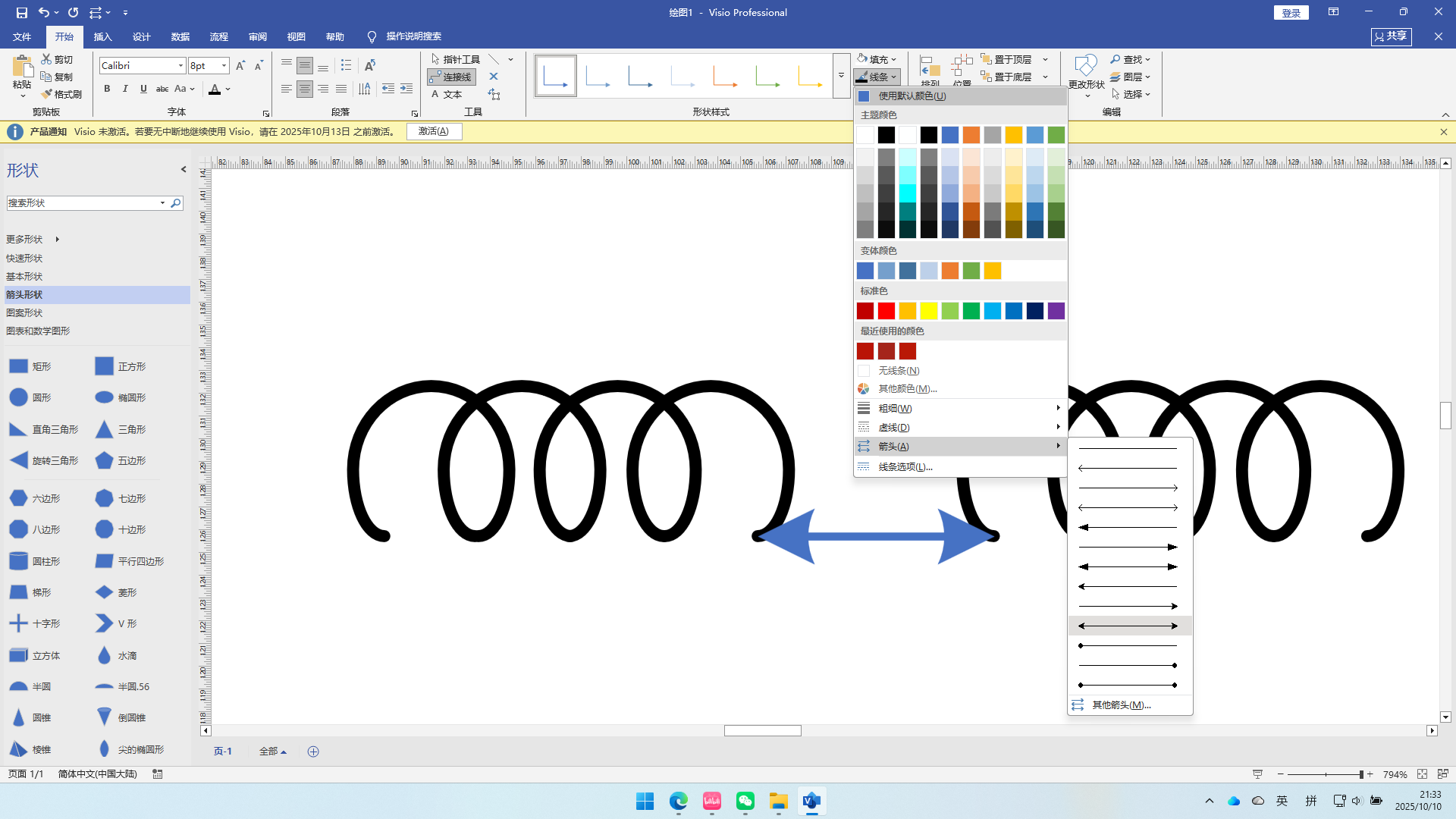1456x819 pixels.
Task: Click the Increase font size icon
Action: click(240, 66)
